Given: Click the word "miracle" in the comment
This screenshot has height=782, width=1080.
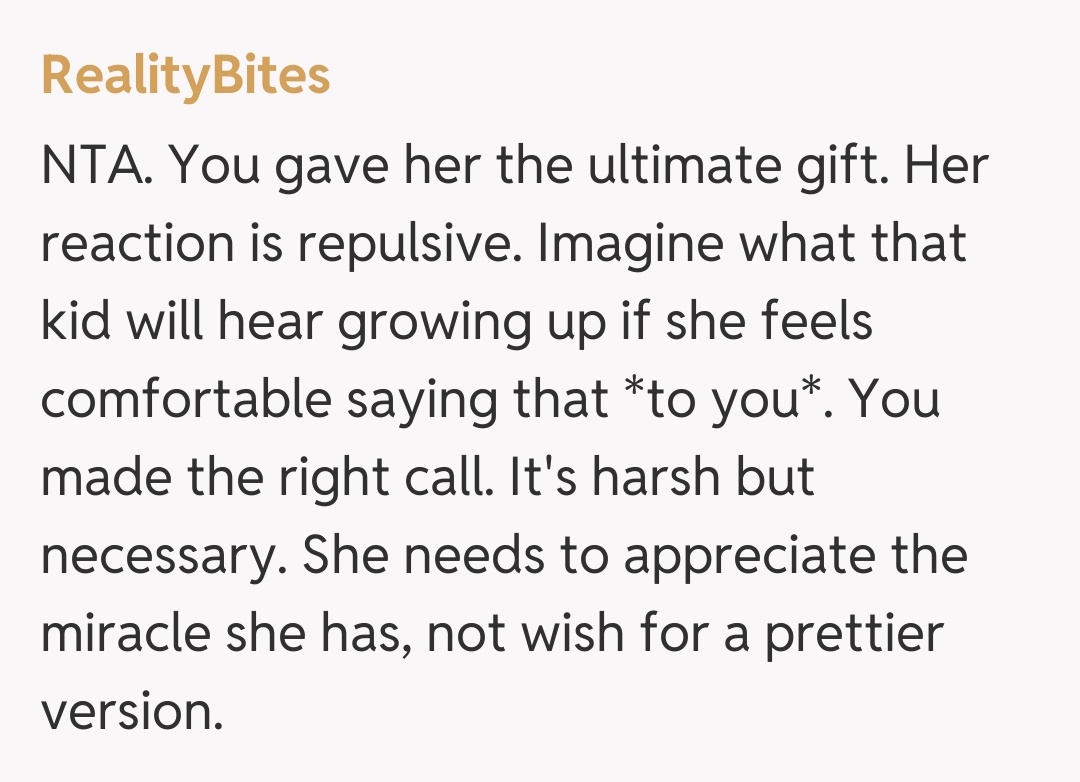Looking at the screenshot, I should click(128, 634).
